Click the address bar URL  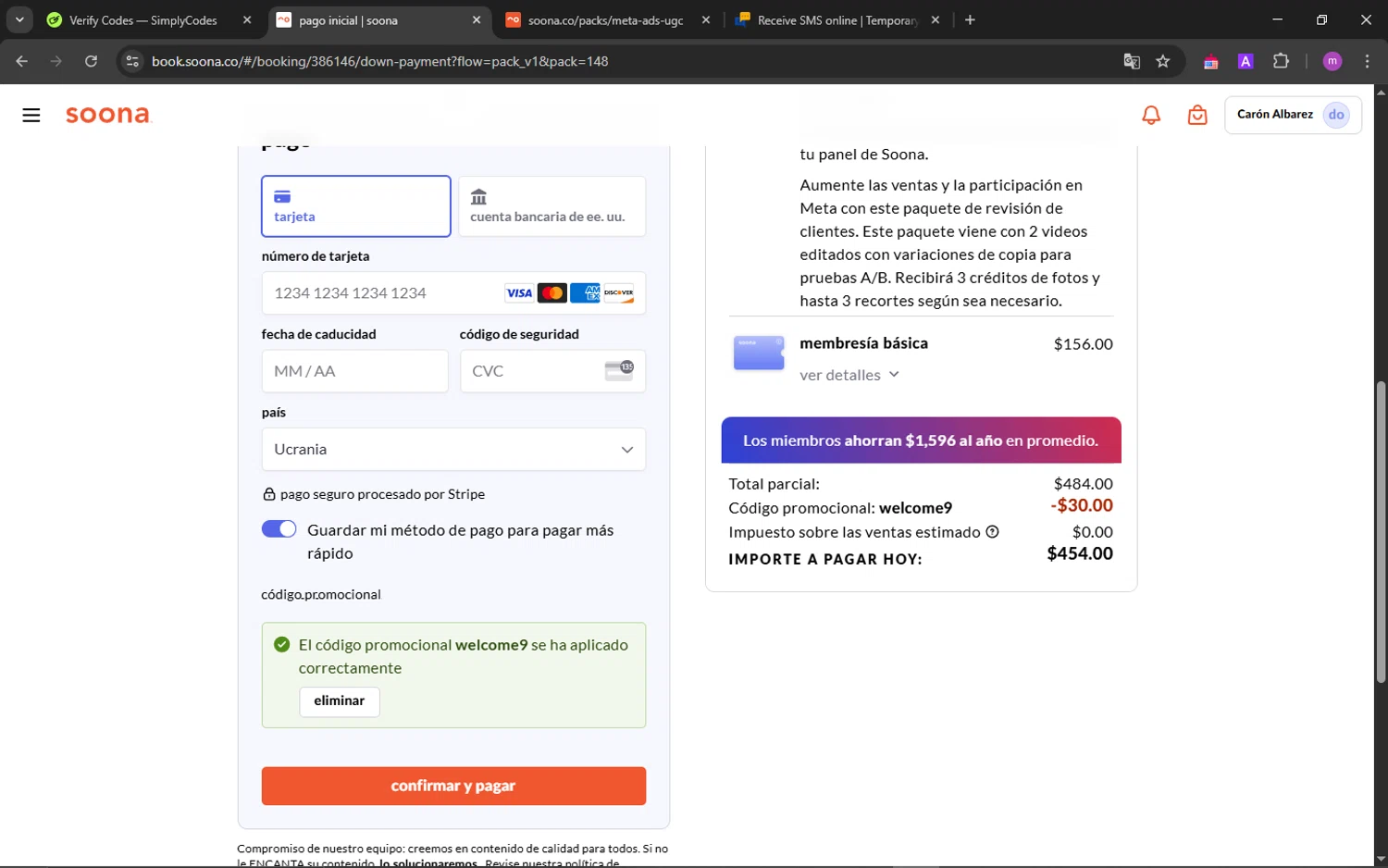click(x=380, y=61)
